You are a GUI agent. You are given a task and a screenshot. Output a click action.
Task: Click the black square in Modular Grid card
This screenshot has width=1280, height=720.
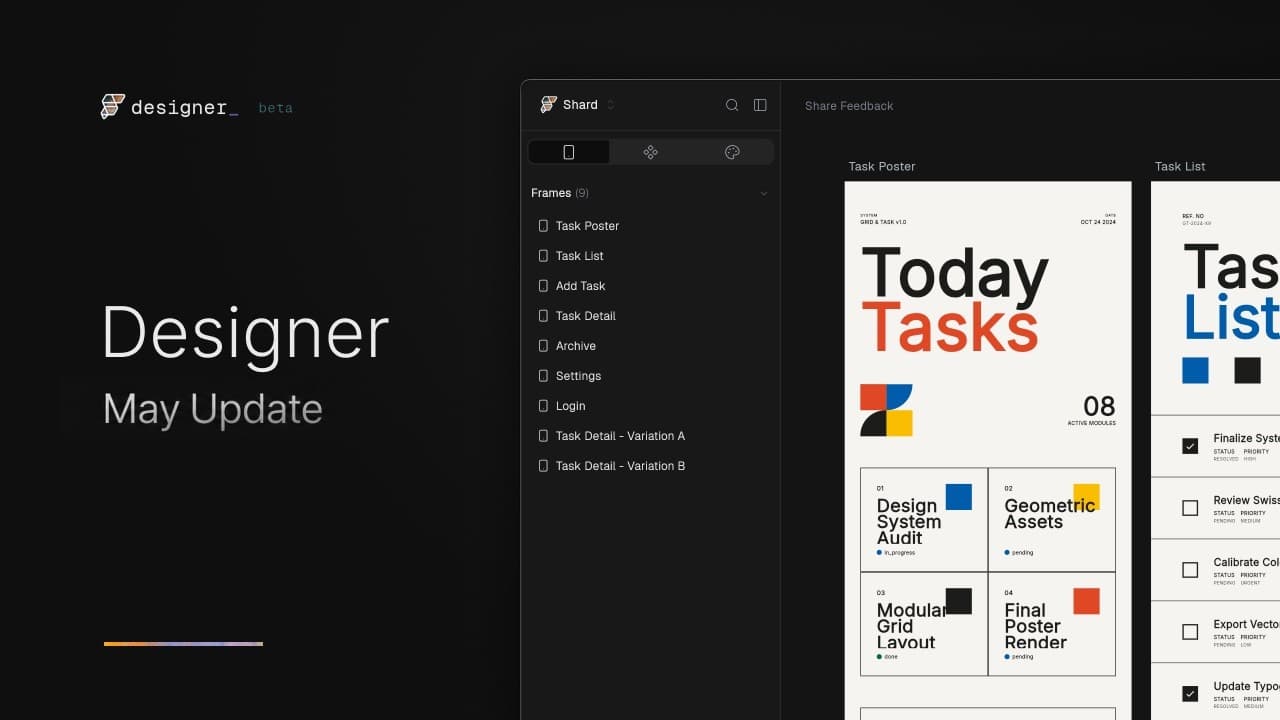[x=959, y=601]
